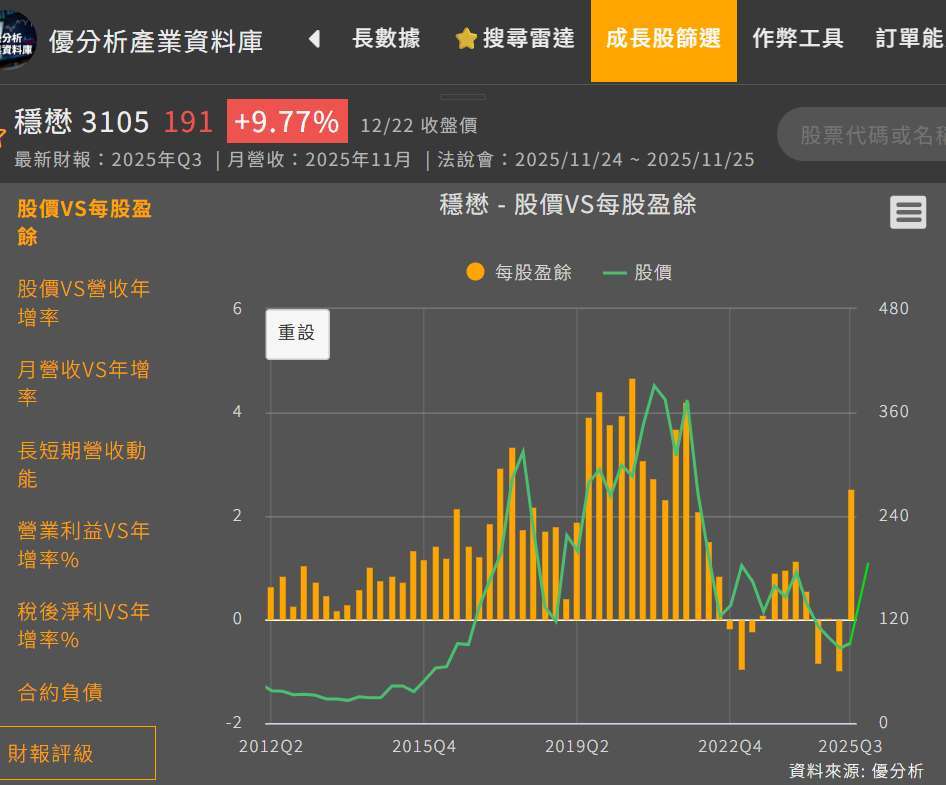Open 月營收VS年增率 chart link
This screenshot has height=785, width=946.
pos(83,383)
